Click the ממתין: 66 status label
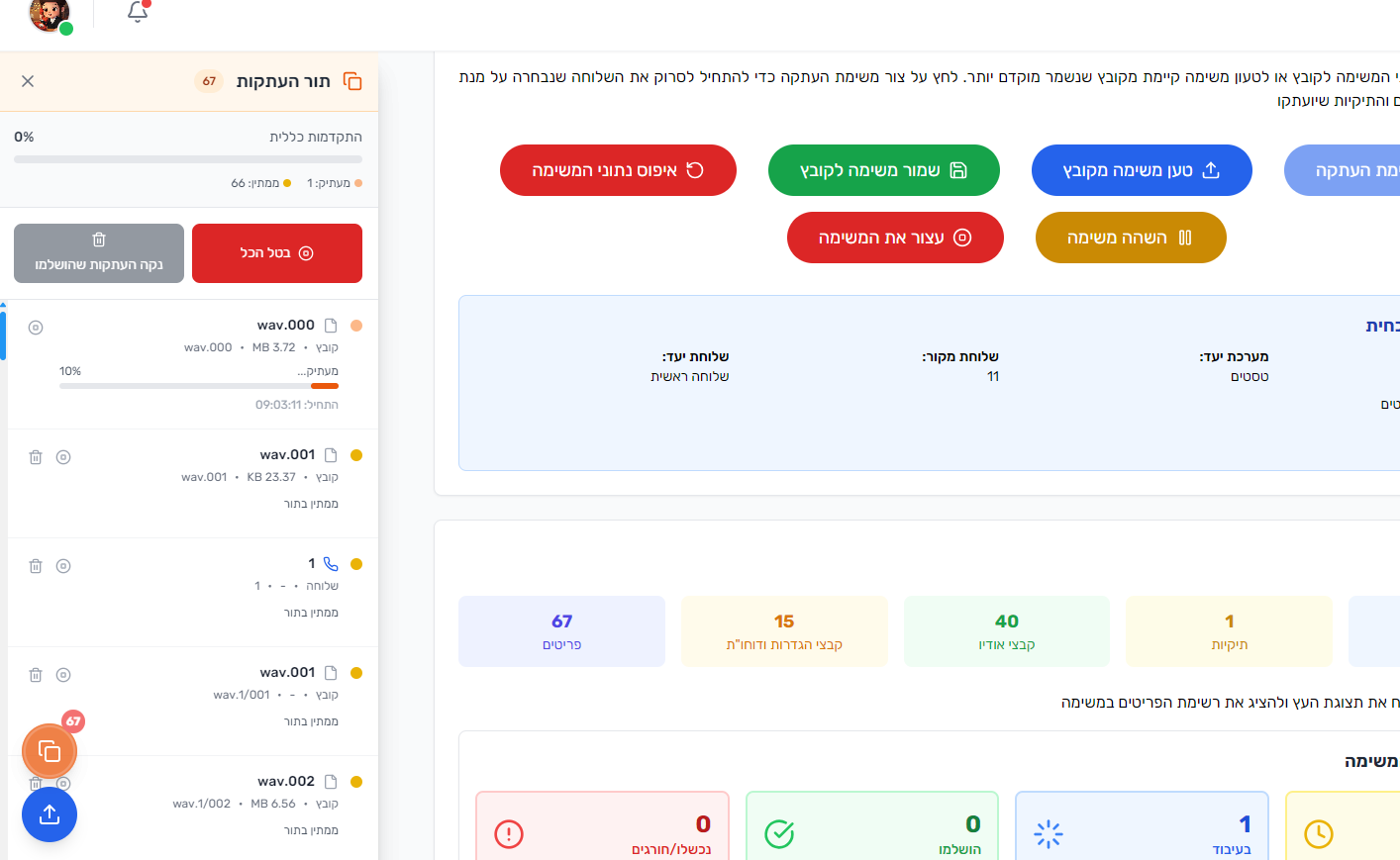The image size is (1400, 860). [255, 183]
